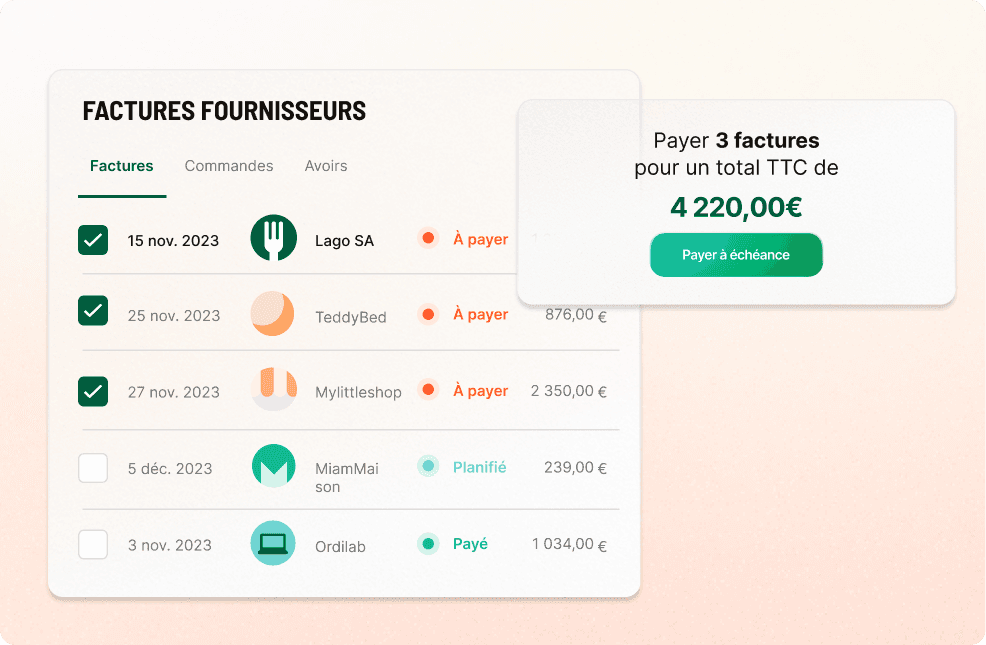The width and height of the screenshot is (986, 645).
Task: Click the Mylittleshop avatar icon
Action: click(x=272, y=390)
